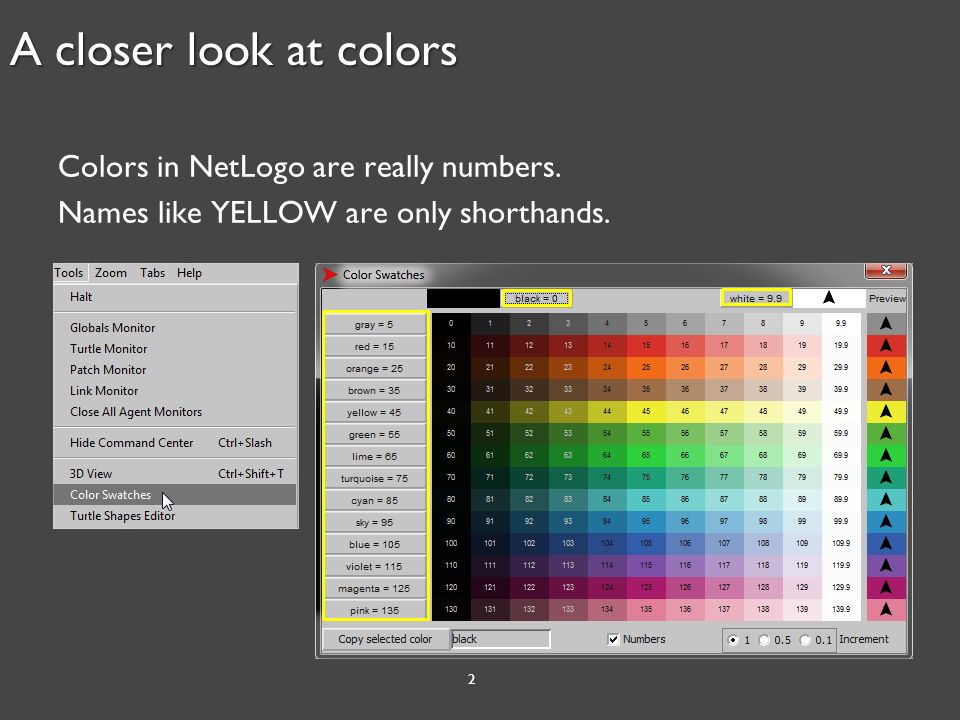The width and height of the screenshot is (960, 720).
Task: Click the brown row preview turtle arrow
Action: click(x=886, y=389)
